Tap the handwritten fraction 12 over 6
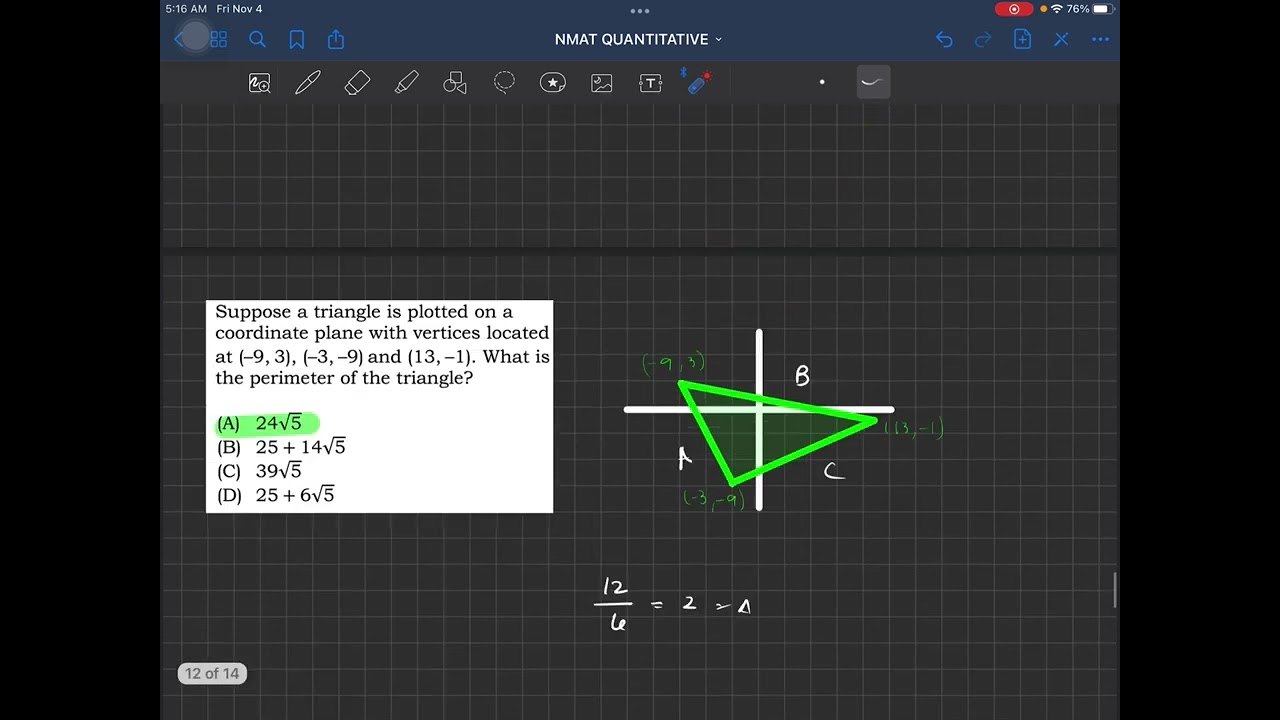The image size is (1280, 720). click(x=616, y=605)
